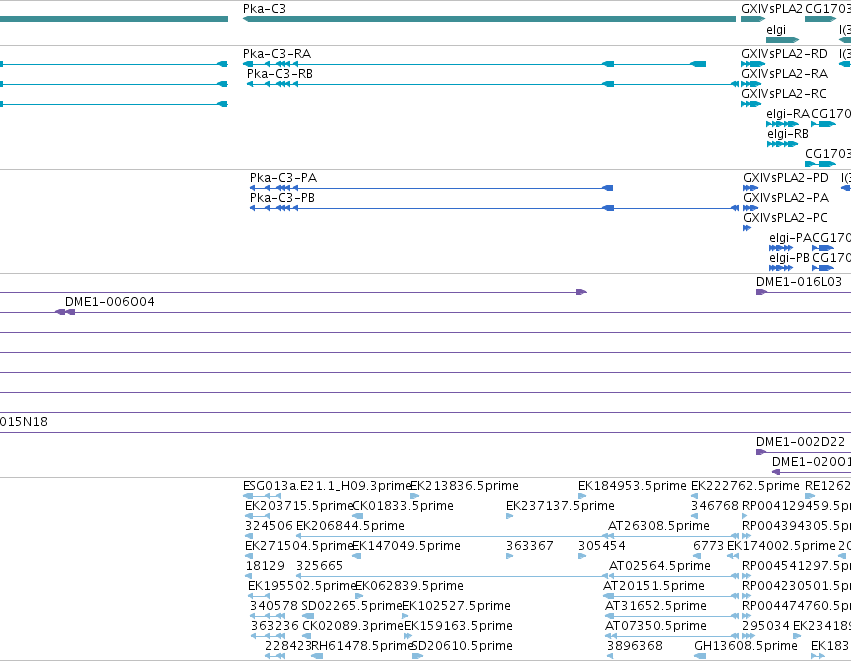Select the elgi gene arrow glyph

(x=782, y=40)
